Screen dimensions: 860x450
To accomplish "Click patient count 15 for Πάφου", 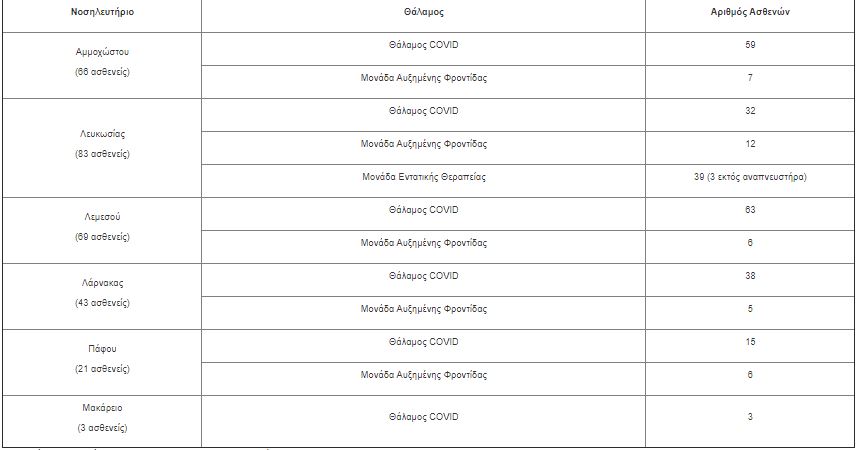I will click(750, 342).
